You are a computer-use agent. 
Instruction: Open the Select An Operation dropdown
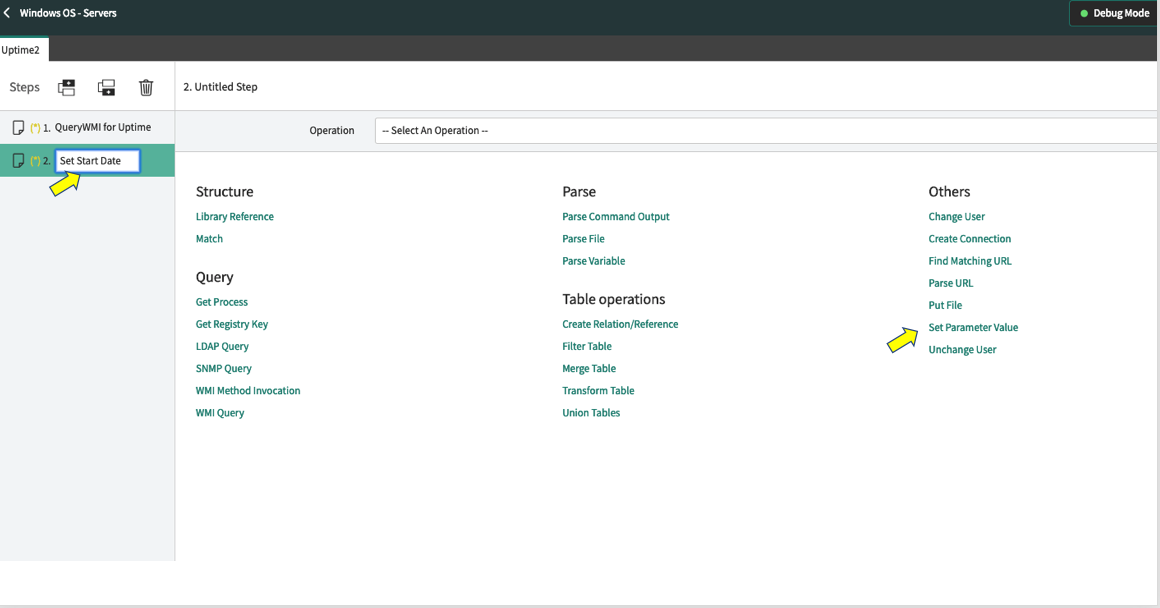click(766, 130)
